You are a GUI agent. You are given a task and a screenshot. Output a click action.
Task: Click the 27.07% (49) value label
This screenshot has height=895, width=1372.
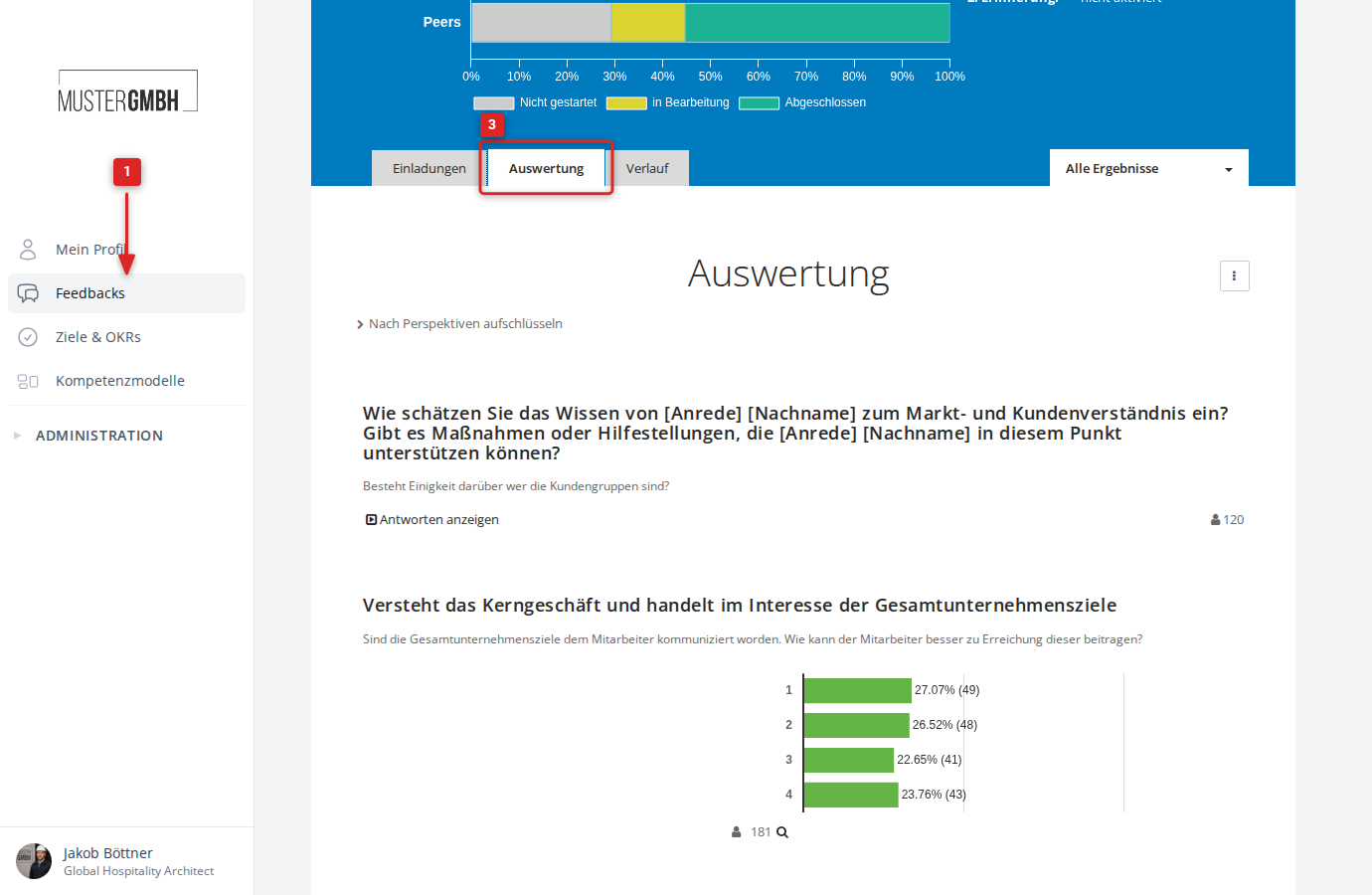tap(947, 690)
